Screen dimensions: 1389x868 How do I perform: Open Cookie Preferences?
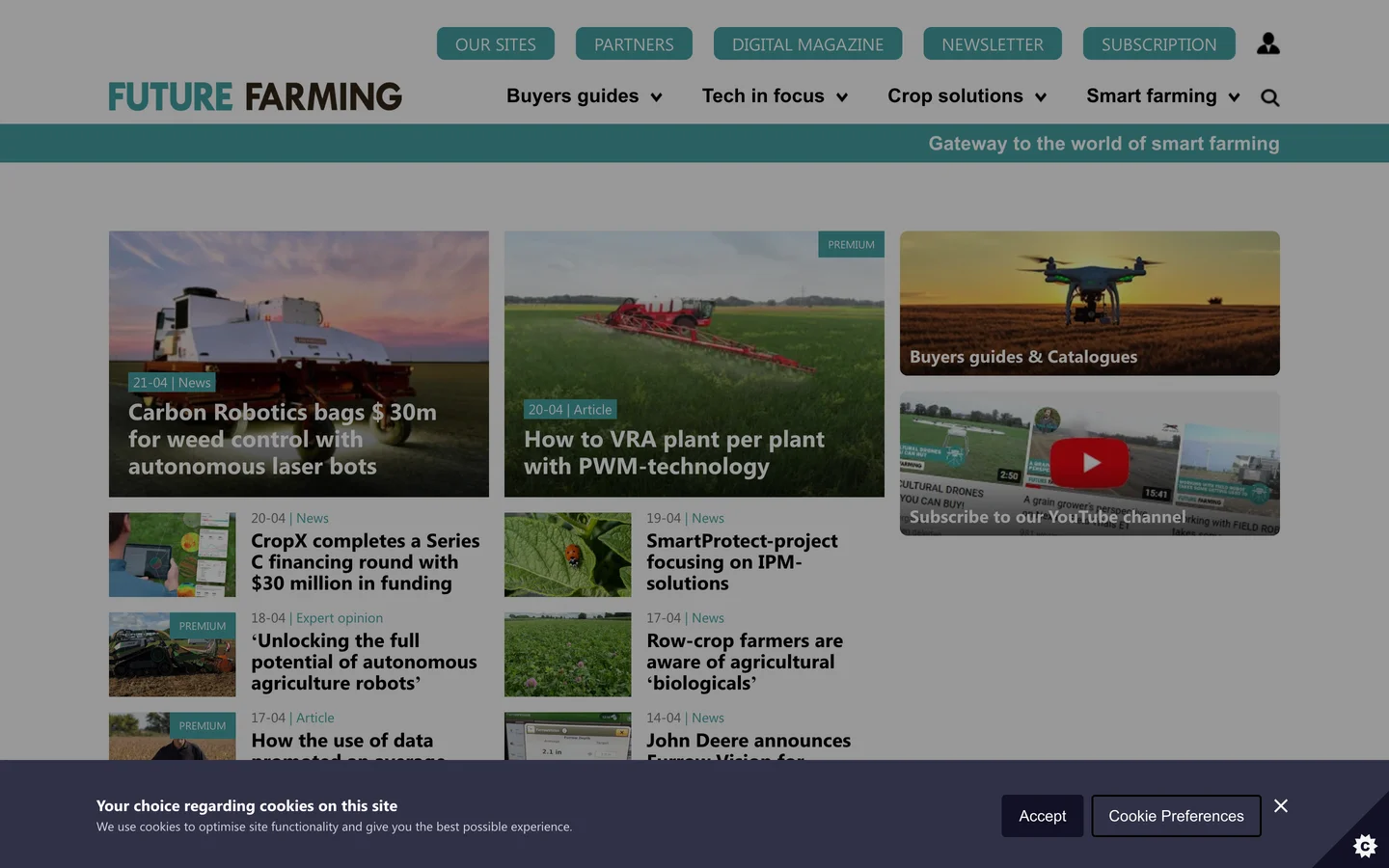1176,816
